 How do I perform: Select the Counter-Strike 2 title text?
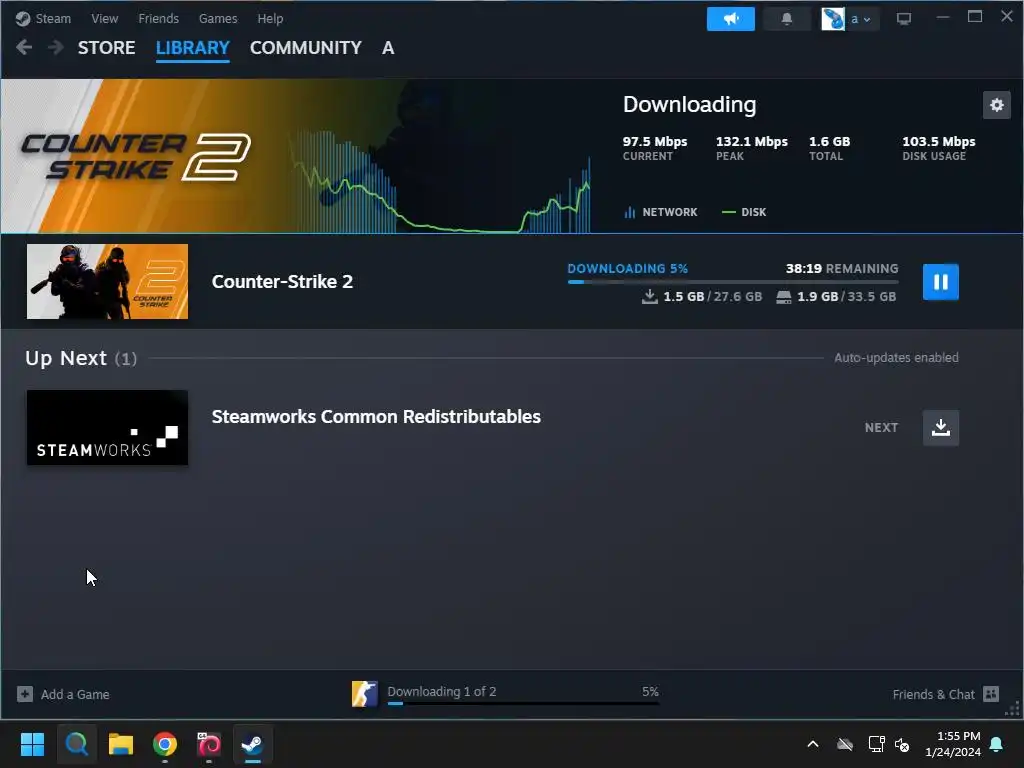click(282, 281)
